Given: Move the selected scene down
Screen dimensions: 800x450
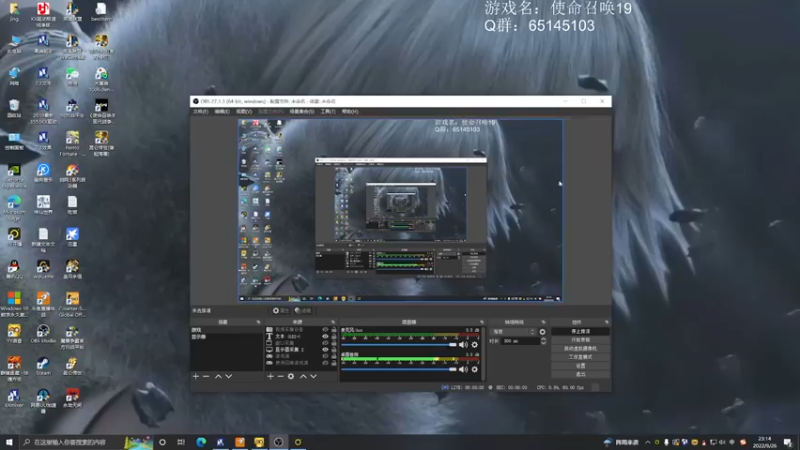Looking at the screenshot, I should click(x=229, y=376).
